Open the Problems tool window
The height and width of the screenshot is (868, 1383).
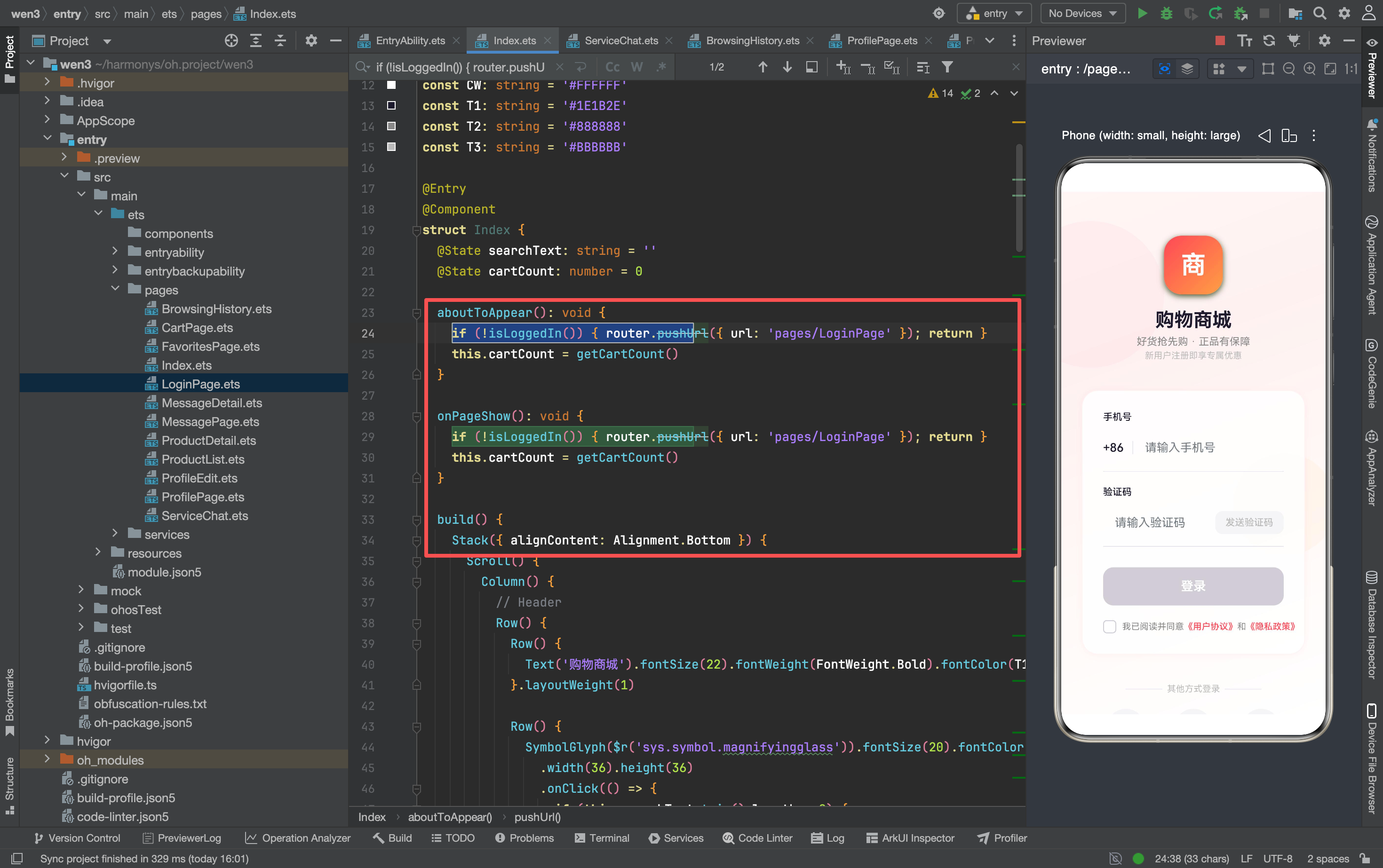[525, 837]
